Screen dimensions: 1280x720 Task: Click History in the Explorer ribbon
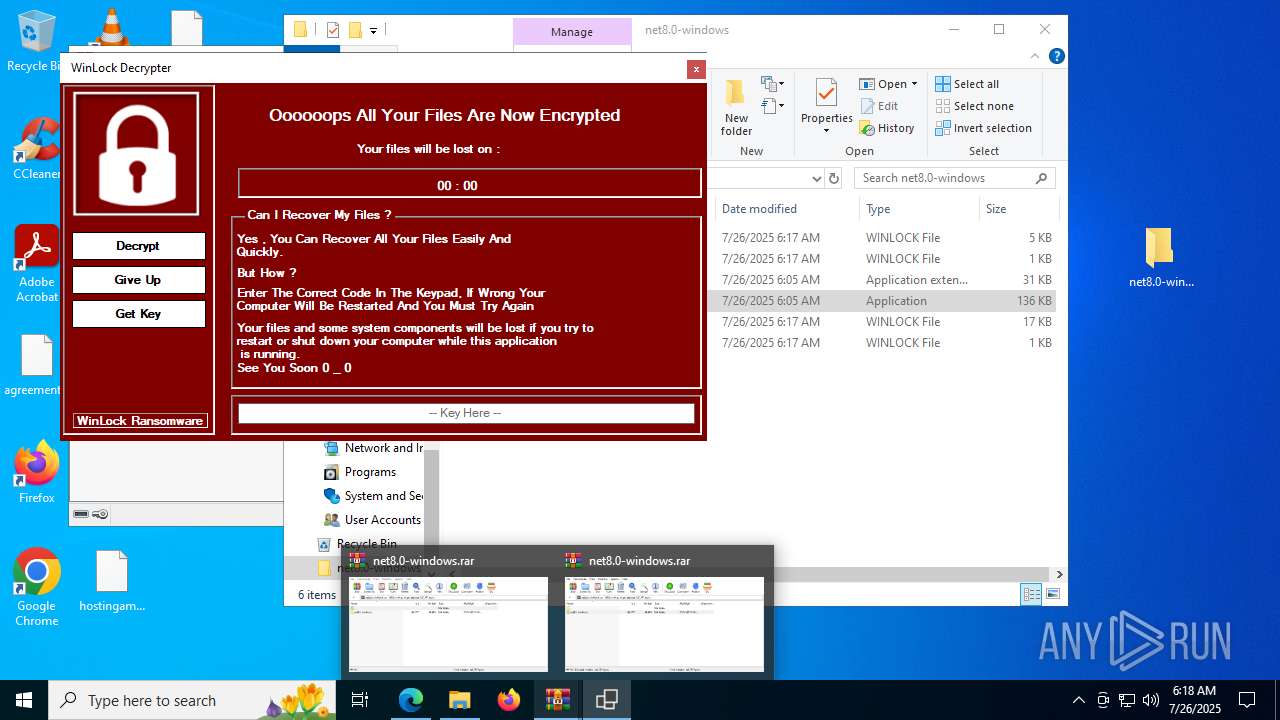pos(887,128)
